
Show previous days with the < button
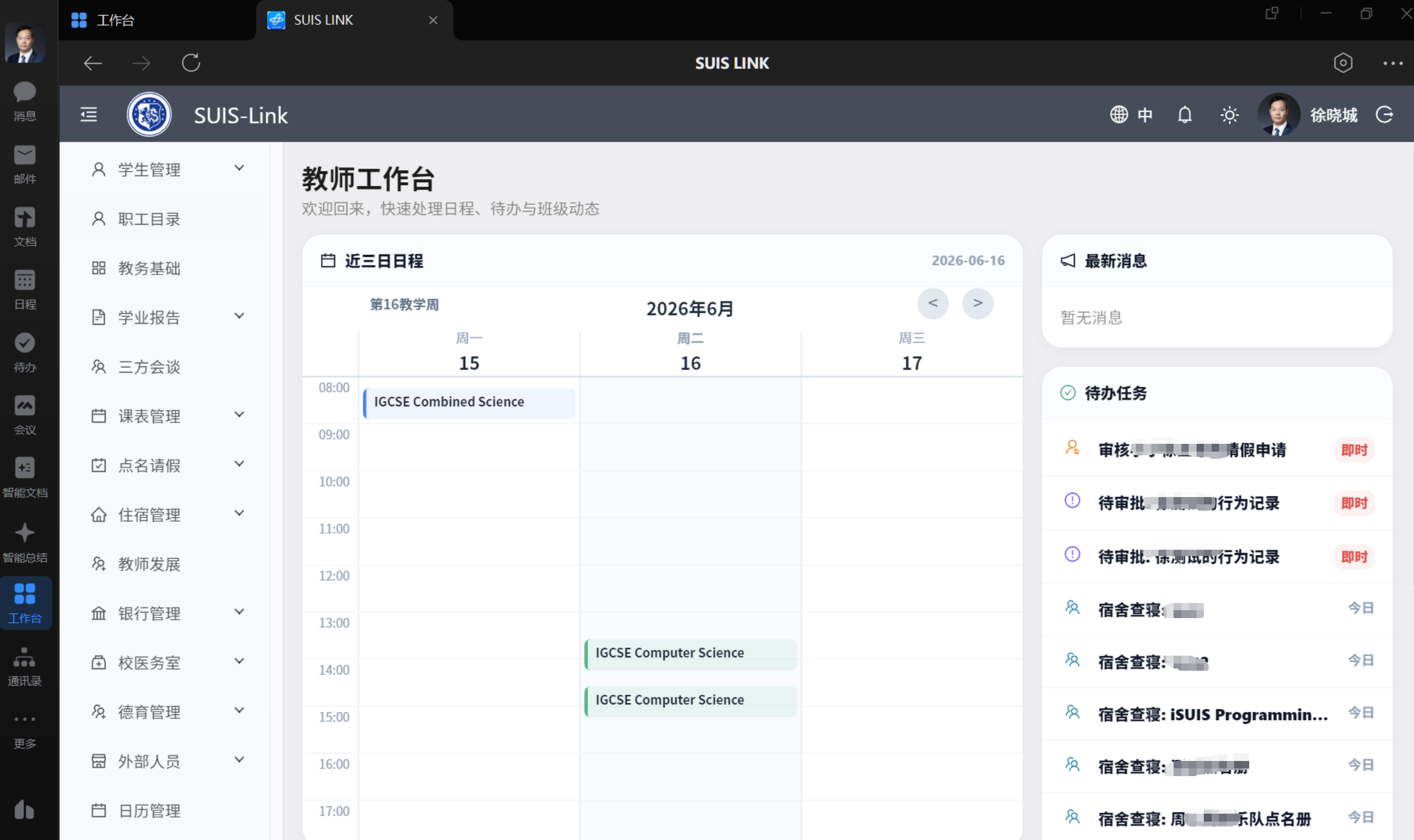click(x=932, y=303)
